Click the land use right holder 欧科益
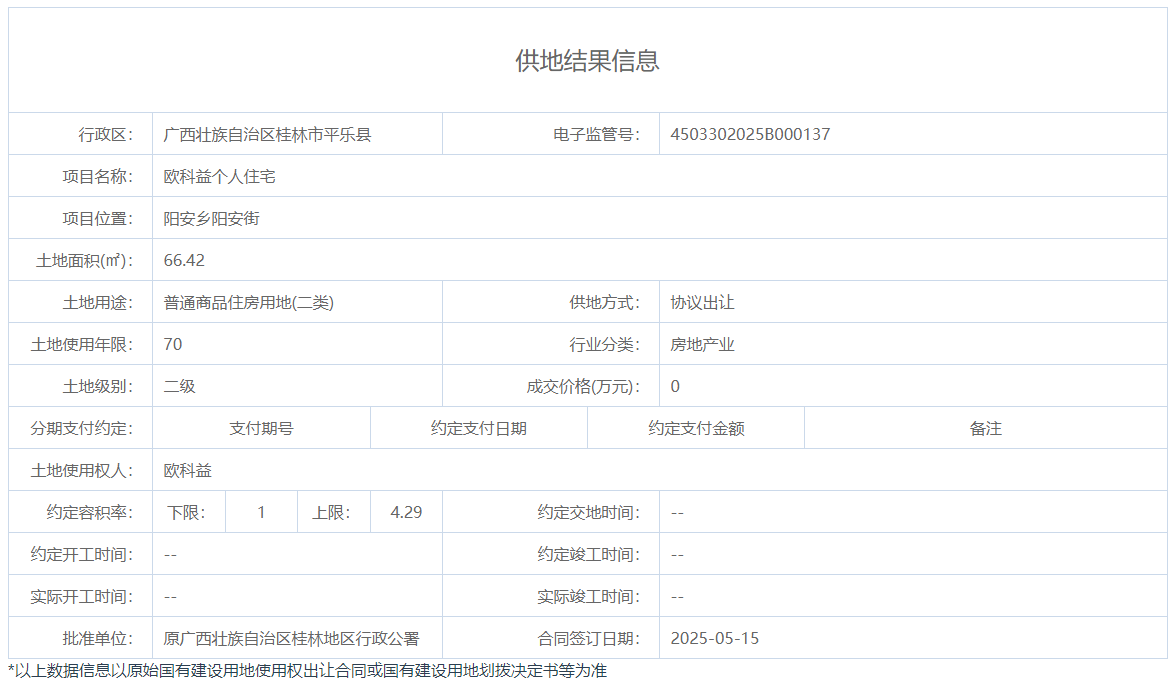This screenshot has width=1176, height=683. (187, 470)
